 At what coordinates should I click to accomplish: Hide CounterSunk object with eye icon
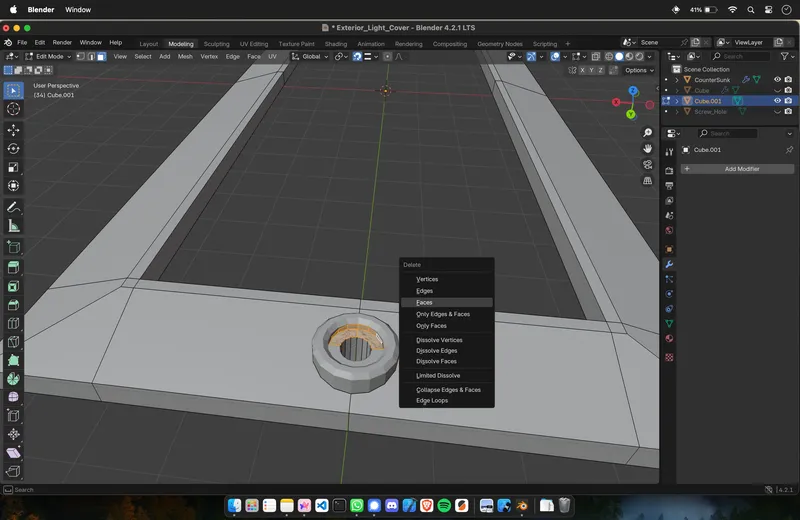click(777, 80)
